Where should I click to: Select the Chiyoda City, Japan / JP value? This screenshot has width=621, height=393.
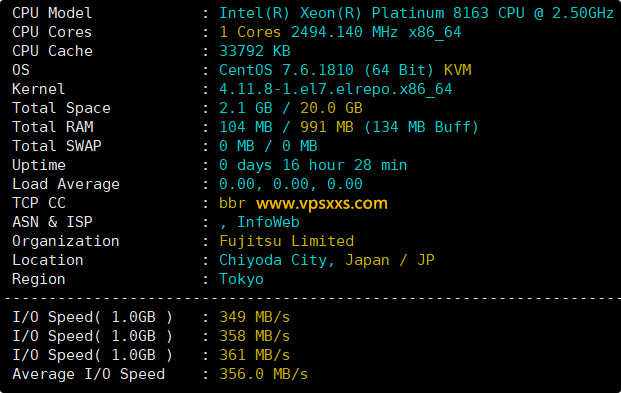(x=327, y=260)
